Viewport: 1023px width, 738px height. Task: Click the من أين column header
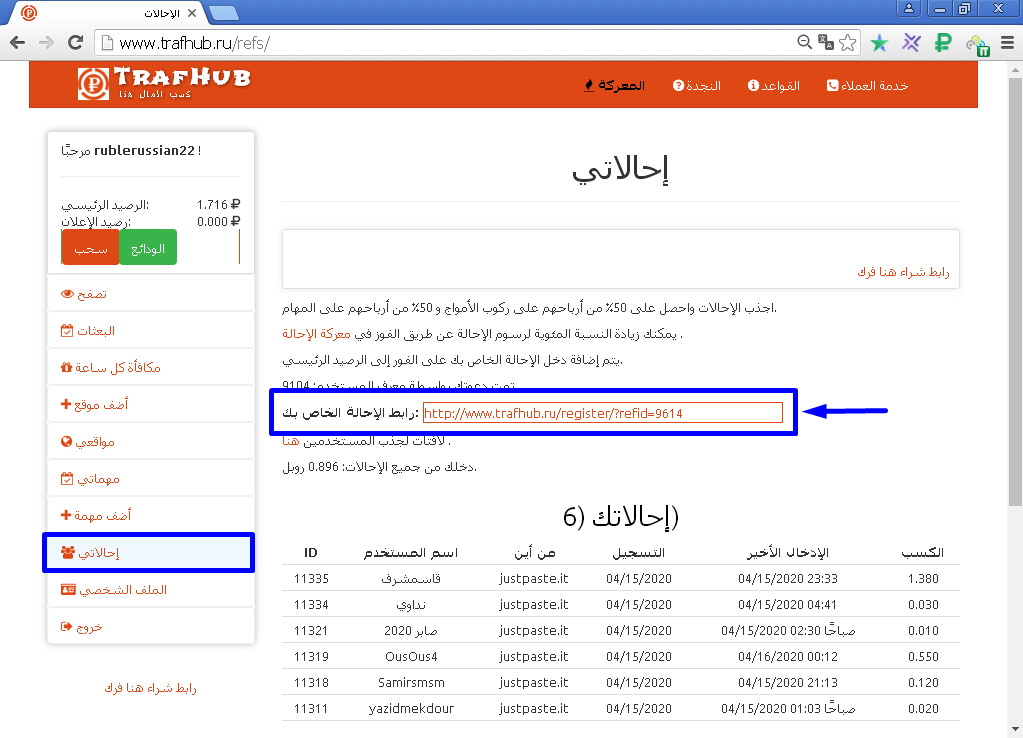coord(534,553)
